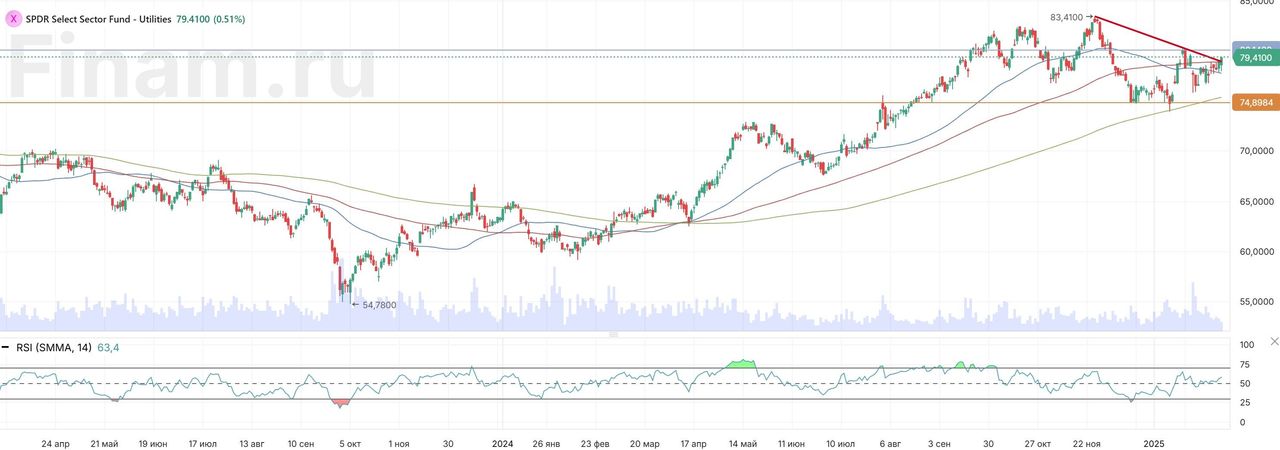Viewport: 1280px width, 450px height.
Task: Close the RSI indicator panel
Action: coord(1273,342)
